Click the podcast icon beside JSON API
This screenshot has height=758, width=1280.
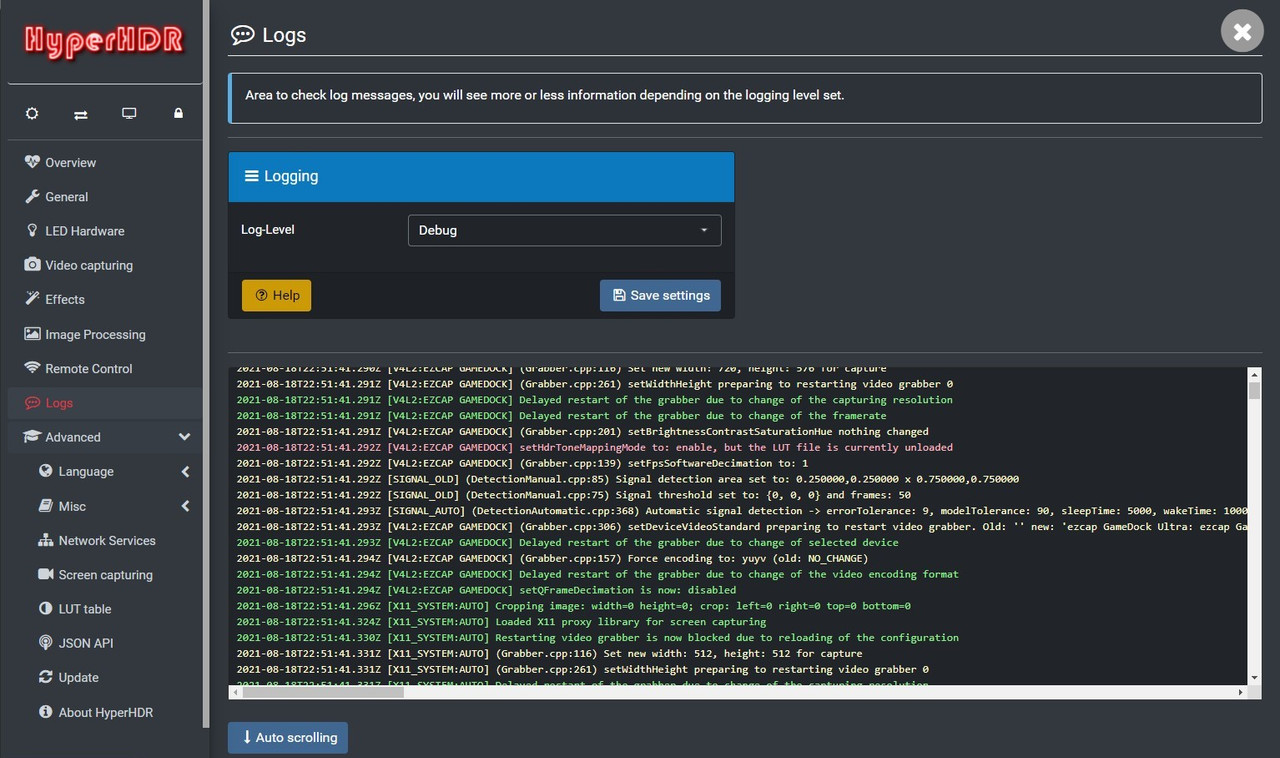click(x=45, y=643)
